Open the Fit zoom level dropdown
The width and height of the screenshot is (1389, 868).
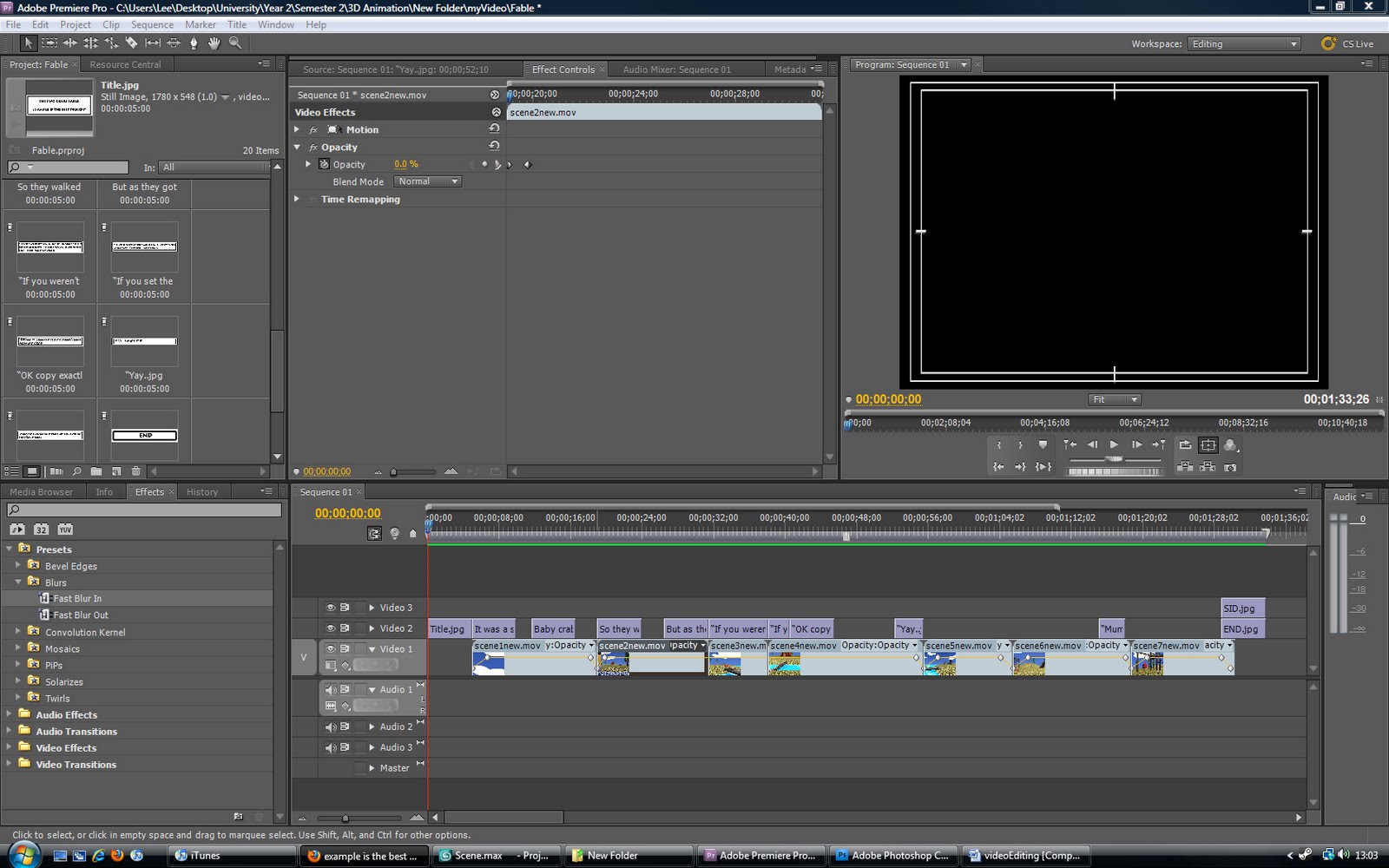[1115, 399]
